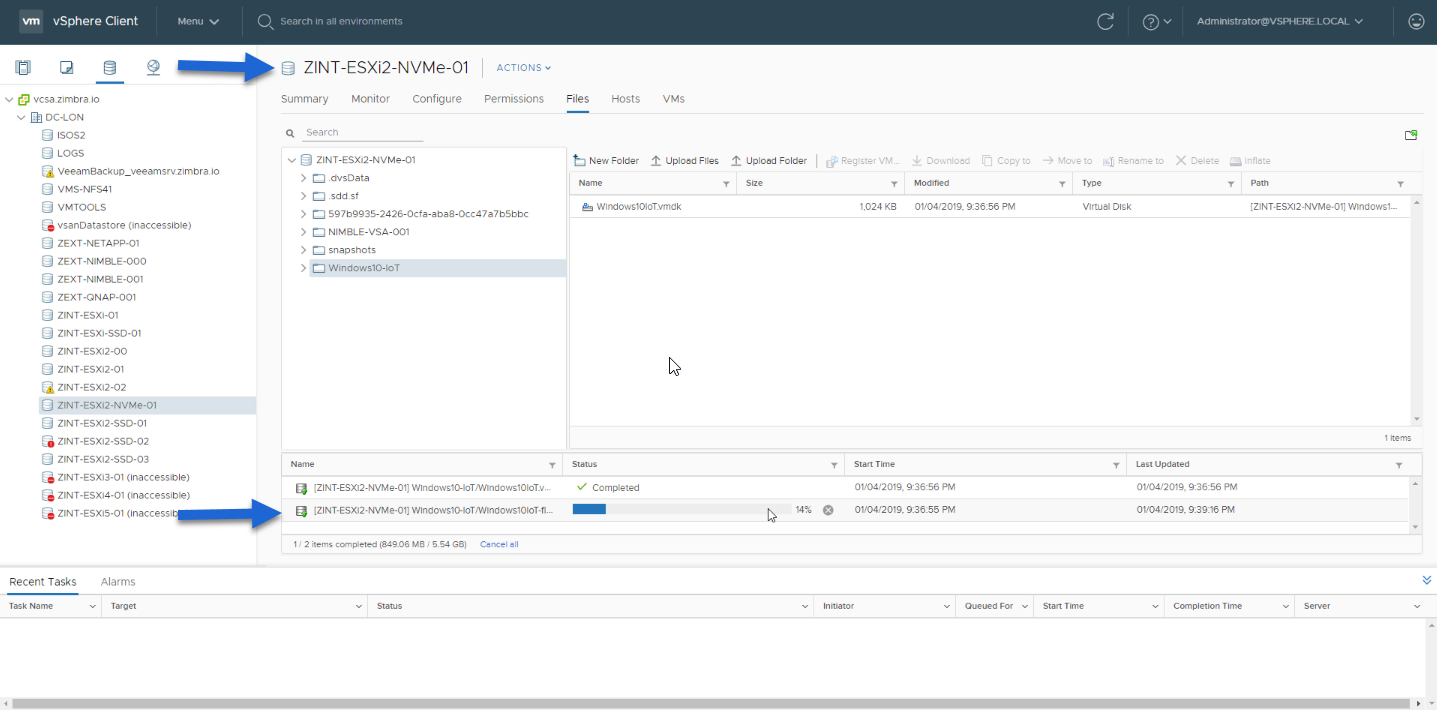Switch to Hosts tab

coord(625,99)
